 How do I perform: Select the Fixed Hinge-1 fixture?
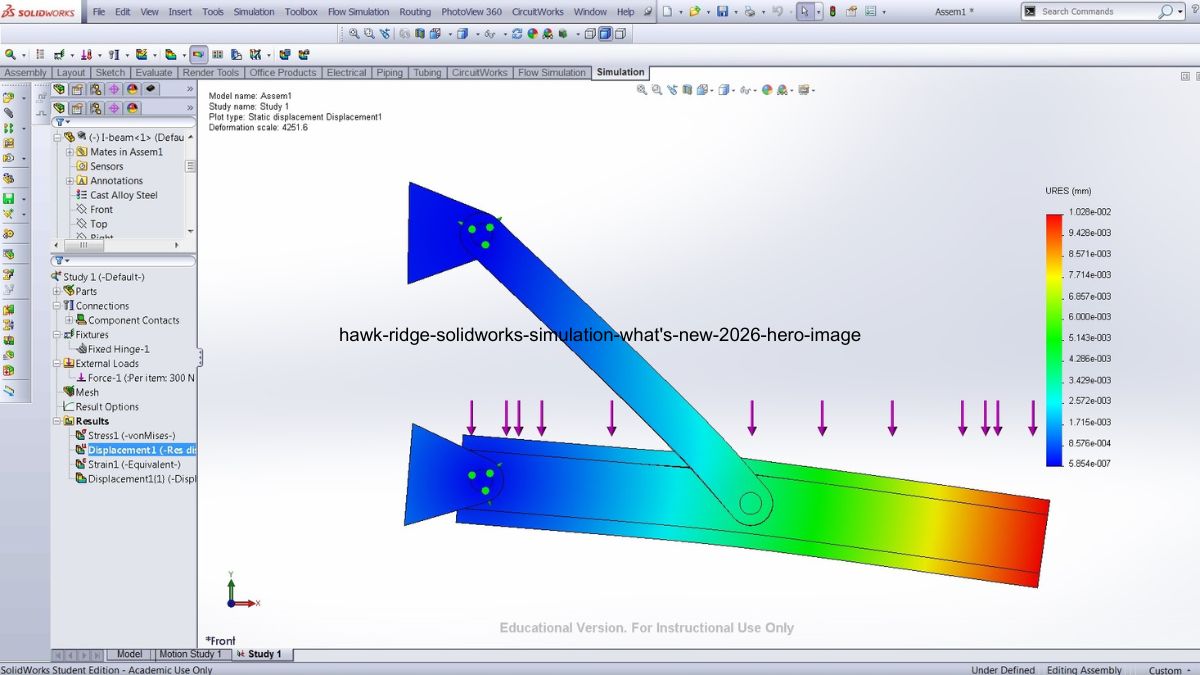pyautogui.click(x=118, y=349)
